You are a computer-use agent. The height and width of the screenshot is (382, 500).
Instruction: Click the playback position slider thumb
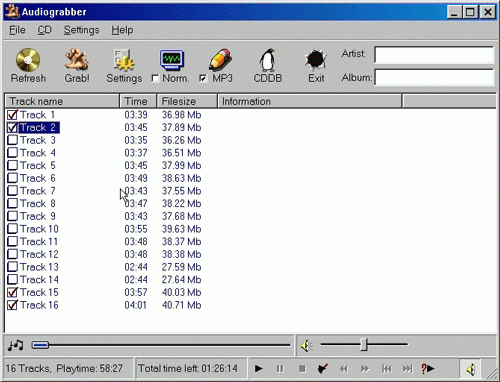click(x=40, y=345)
